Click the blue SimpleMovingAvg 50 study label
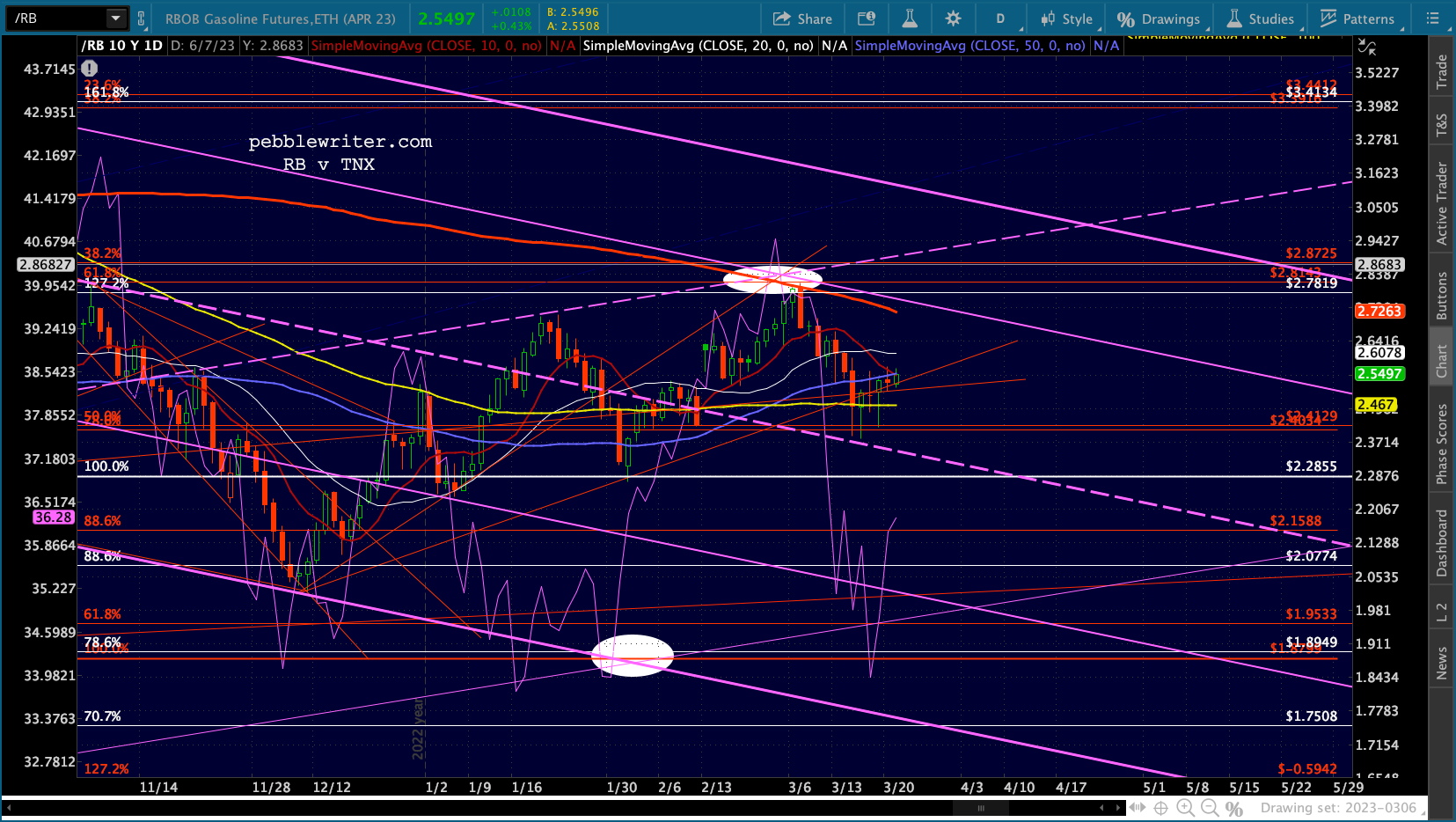This screenshot has height=822, width=1456. [969, 46]
